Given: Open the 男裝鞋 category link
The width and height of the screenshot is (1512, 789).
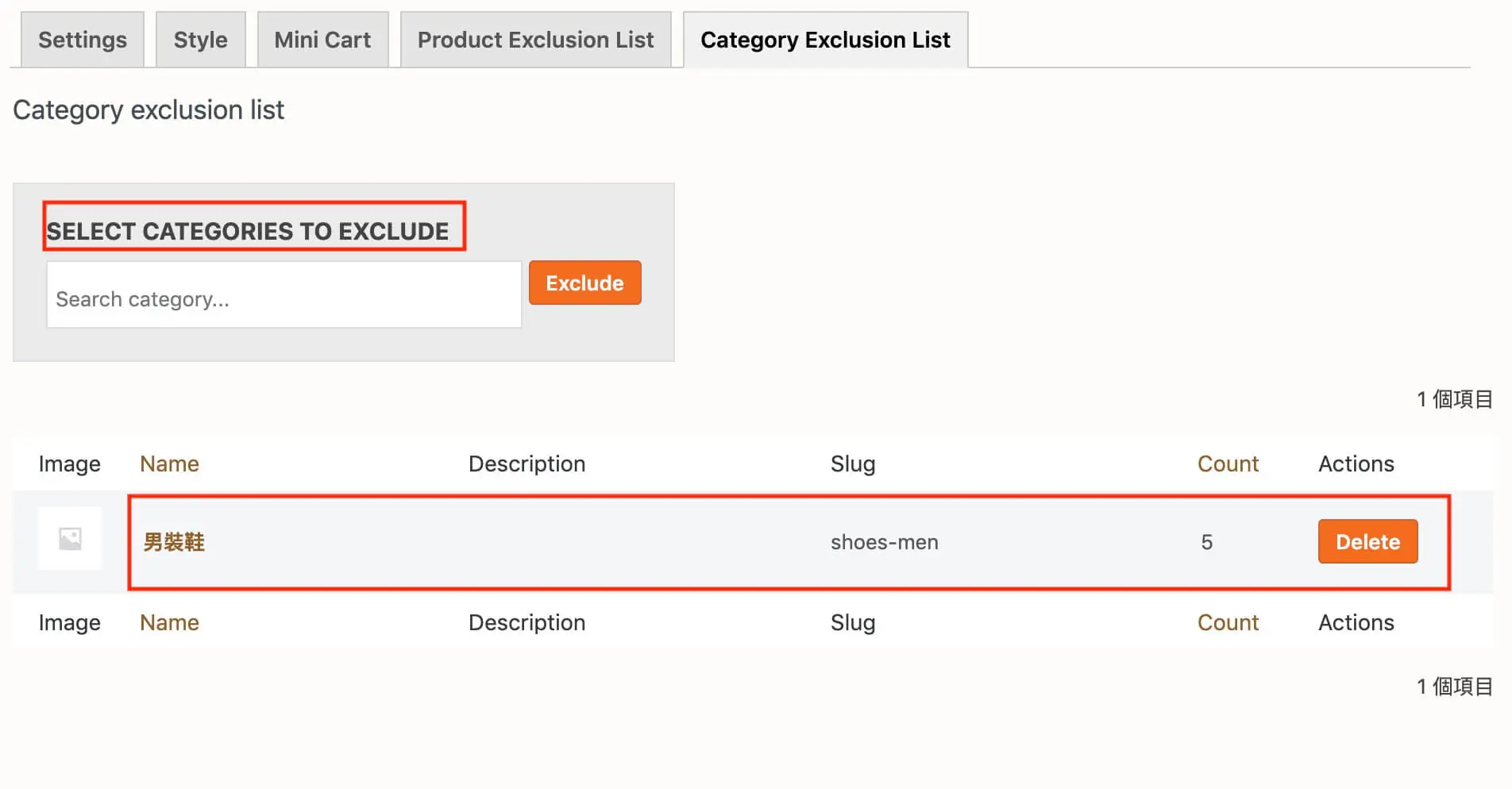Looking at the screenshot, I should click(174, 542).
